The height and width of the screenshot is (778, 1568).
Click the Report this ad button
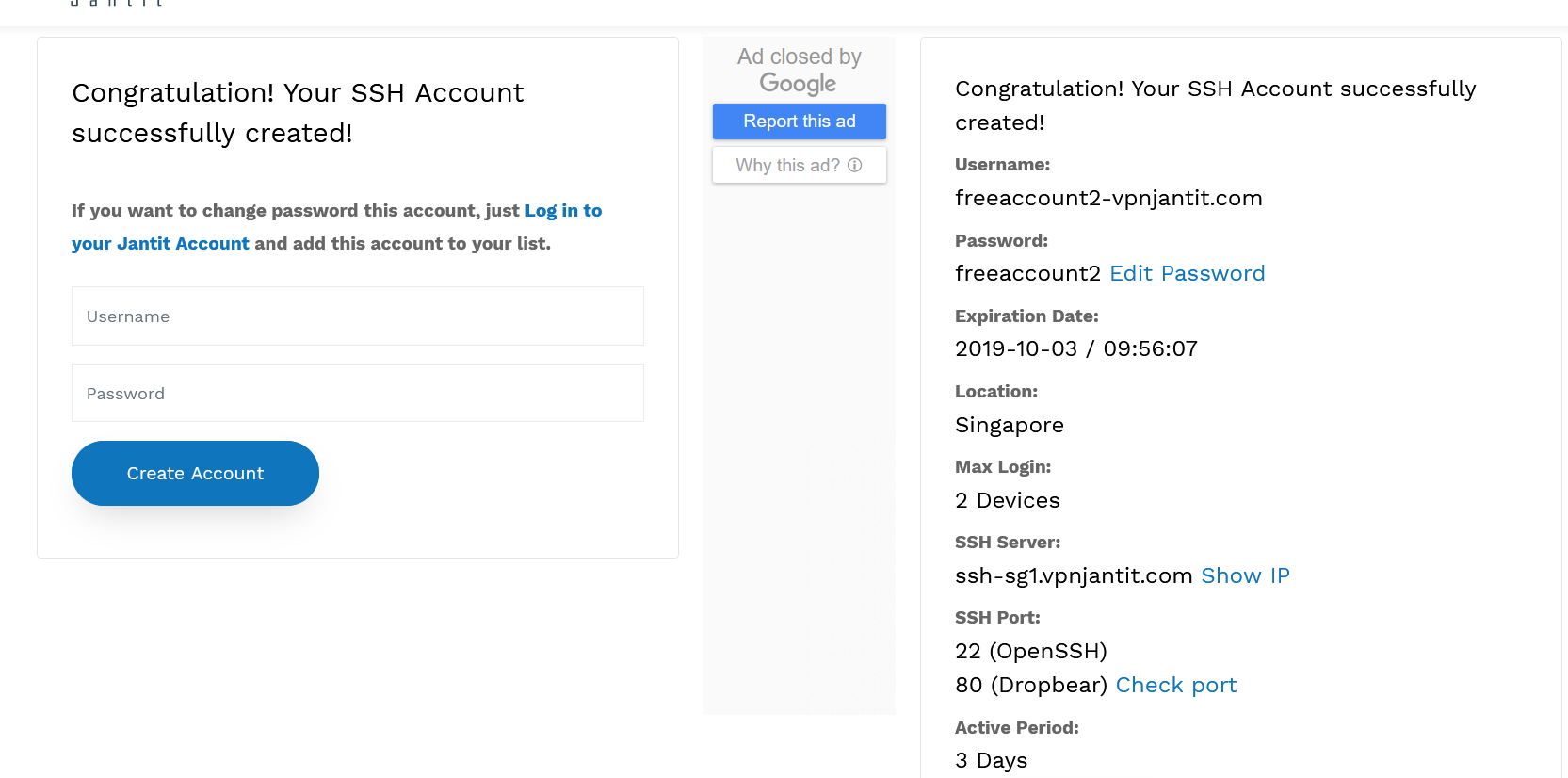click(800, 122)
